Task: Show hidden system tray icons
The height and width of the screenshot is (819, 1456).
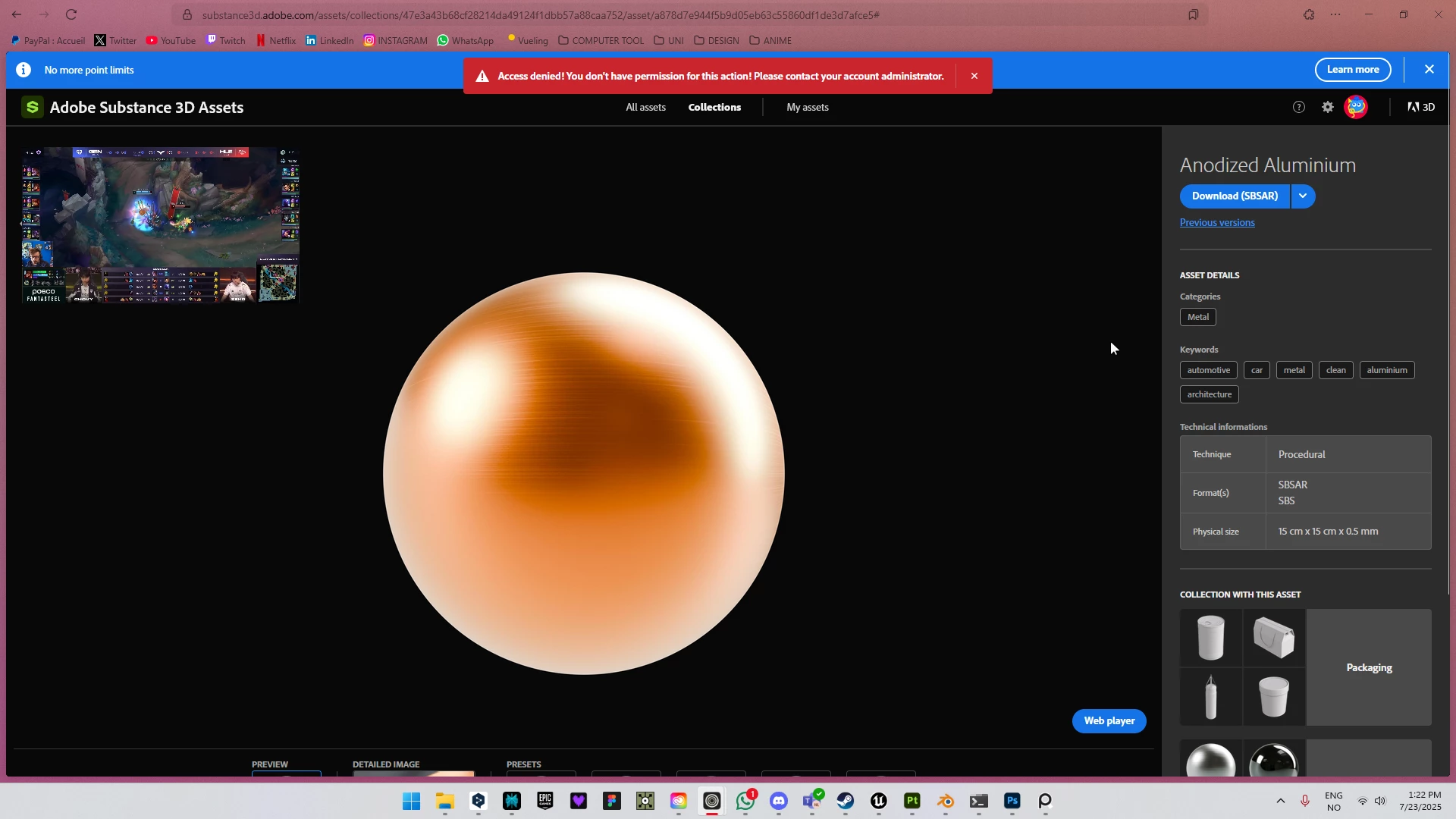Action: point(1281,801)
